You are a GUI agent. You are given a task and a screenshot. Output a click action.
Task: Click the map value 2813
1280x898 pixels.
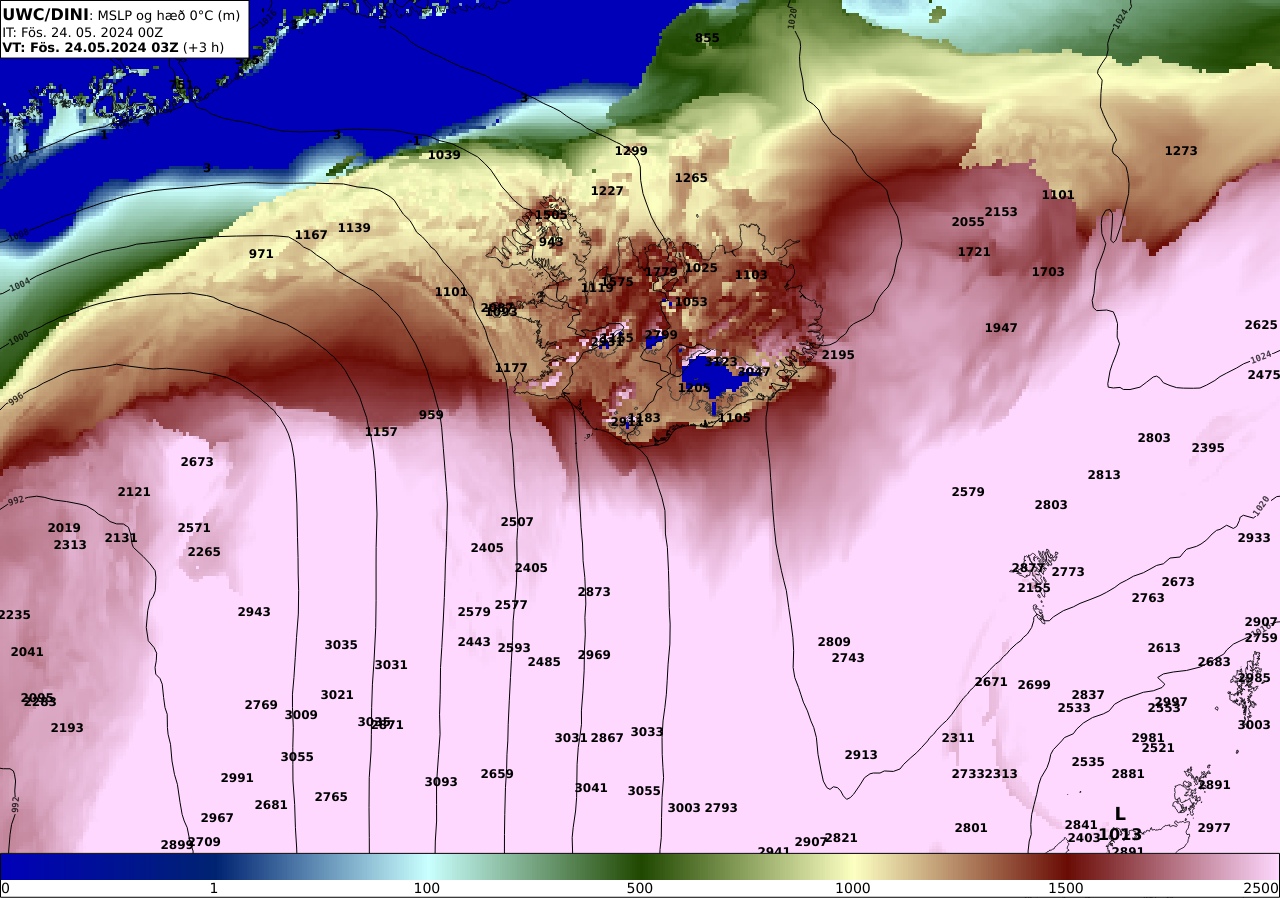1104,475
